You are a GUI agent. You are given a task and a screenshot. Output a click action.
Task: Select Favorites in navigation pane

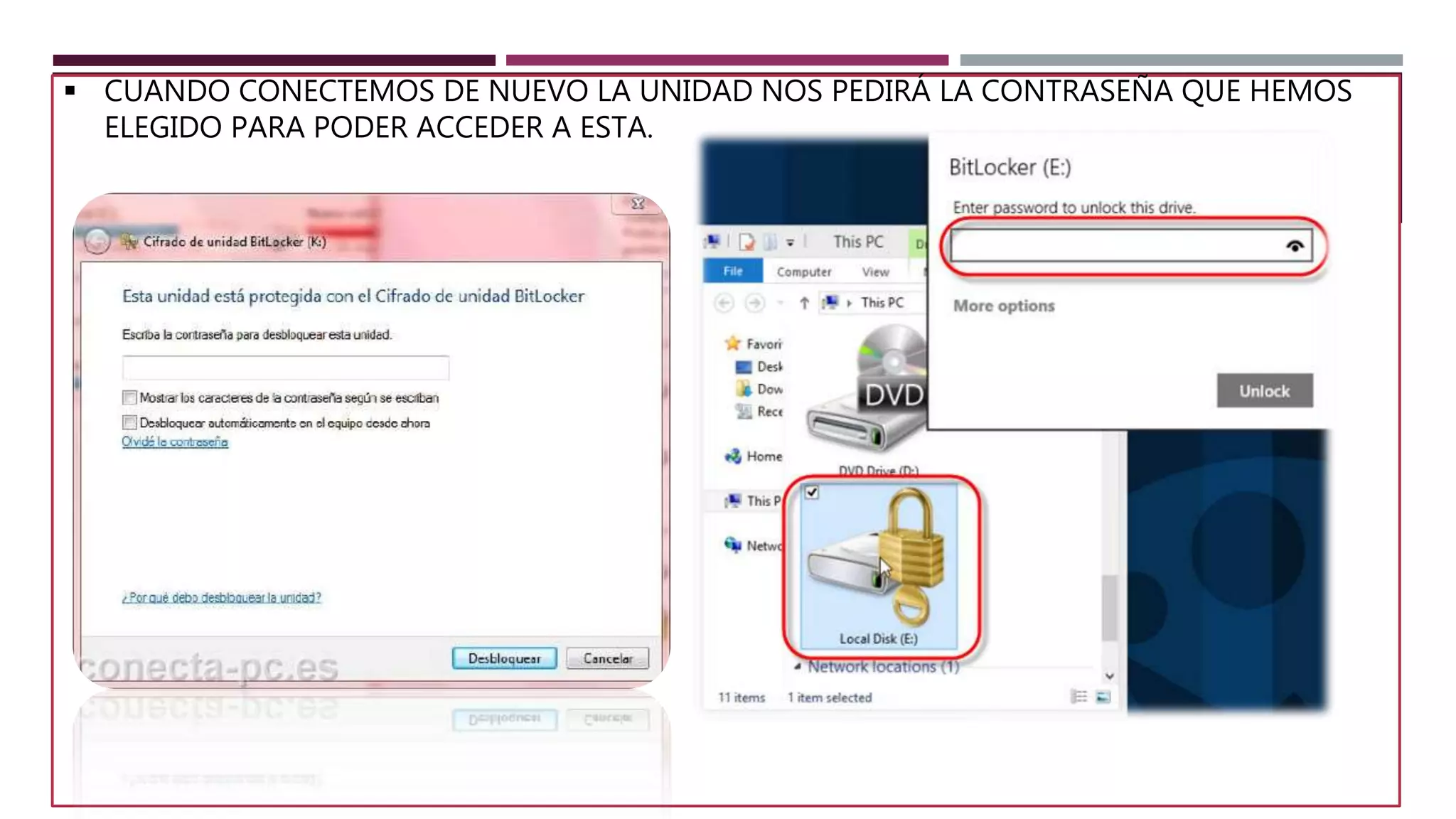(x=754, y=343)
